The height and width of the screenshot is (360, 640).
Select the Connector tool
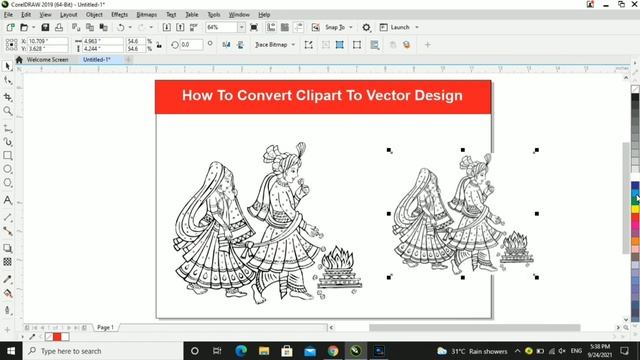pyautogui.click(x=7, y=231)
